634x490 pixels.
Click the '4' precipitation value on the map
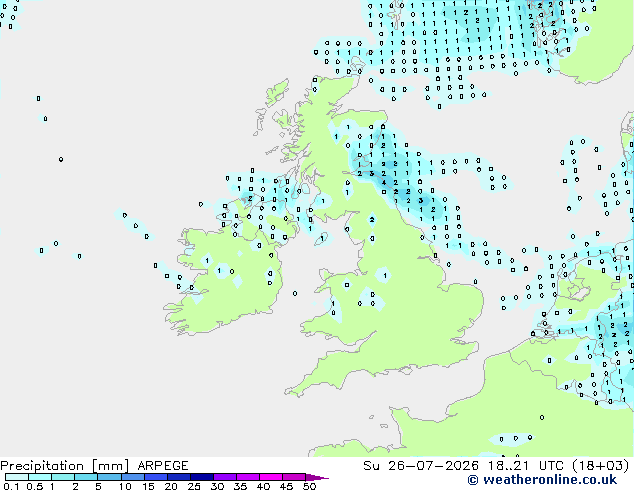click(x=384, y=183)
